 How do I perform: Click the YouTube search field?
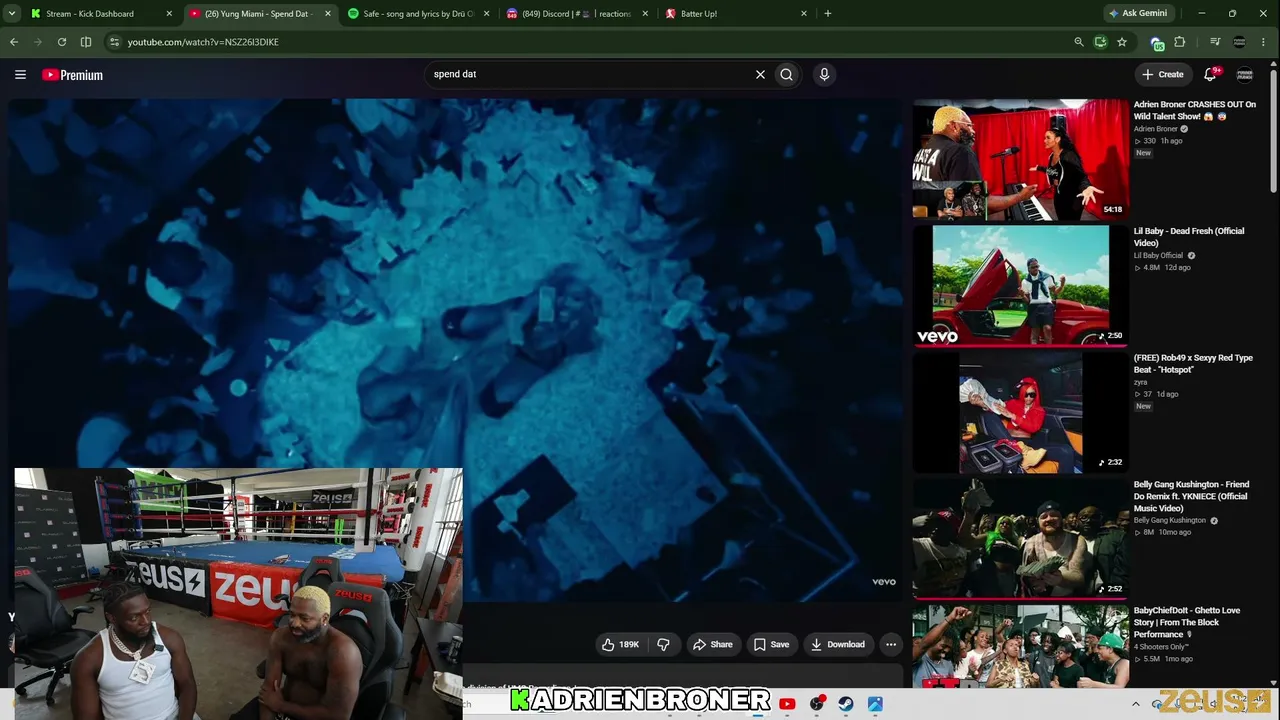click(590, 74)
